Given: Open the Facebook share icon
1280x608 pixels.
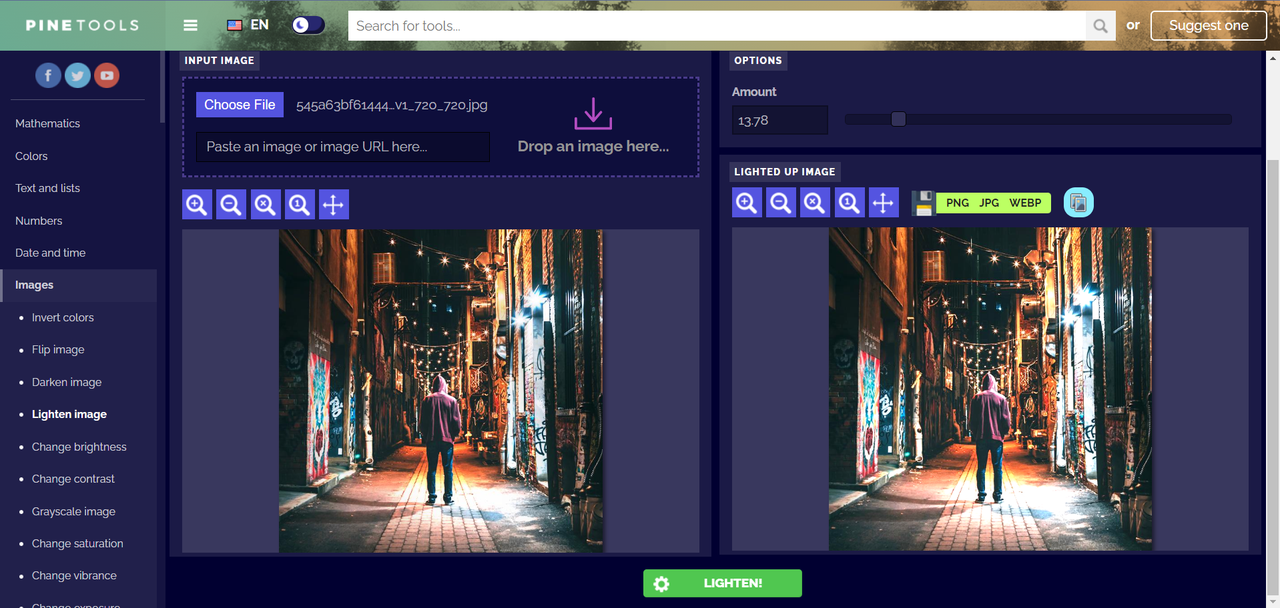Looking at the screenshot, I should (48, 75).
